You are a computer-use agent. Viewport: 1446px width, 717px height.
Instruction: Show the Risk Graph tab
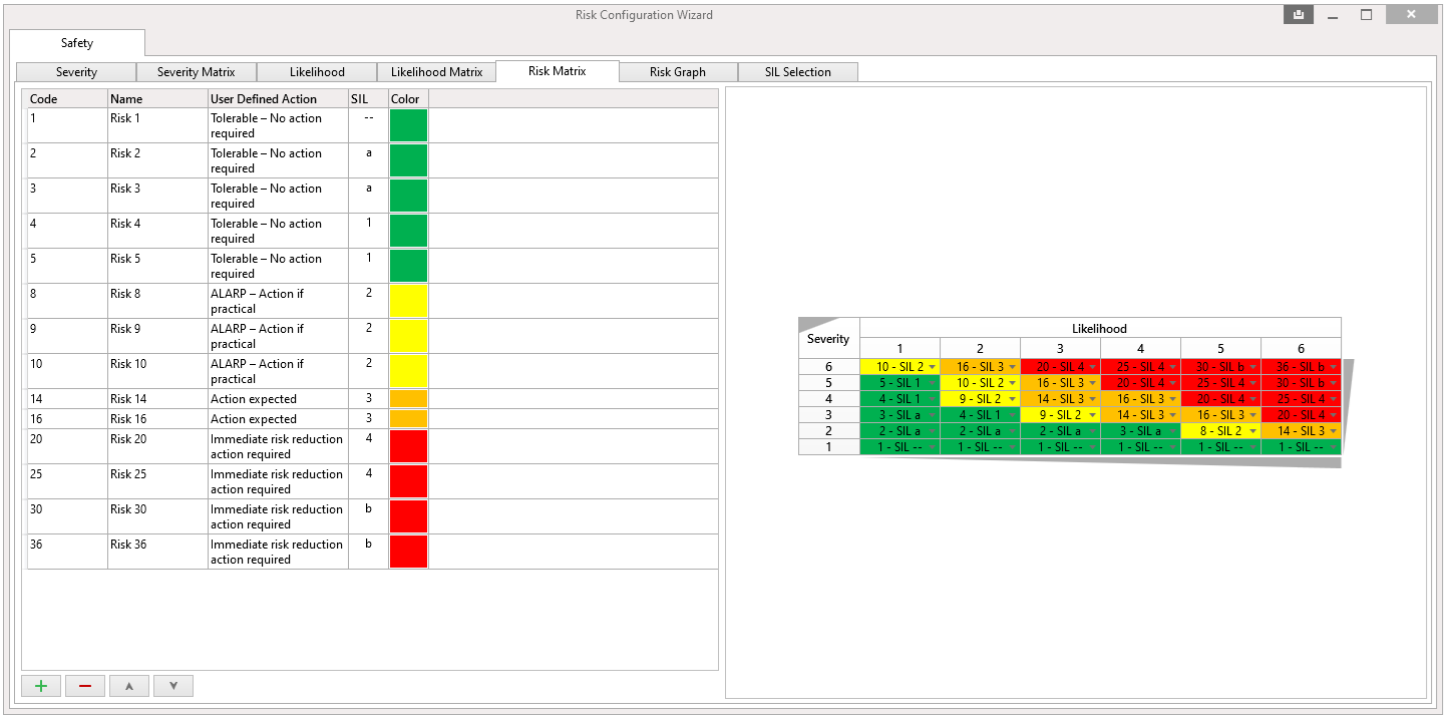(x=678, y=72)
